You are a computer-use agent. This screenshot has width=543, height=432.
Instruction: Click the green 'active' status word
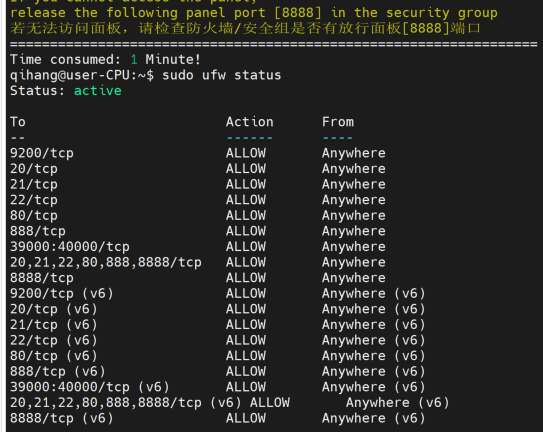coord(98,91)
